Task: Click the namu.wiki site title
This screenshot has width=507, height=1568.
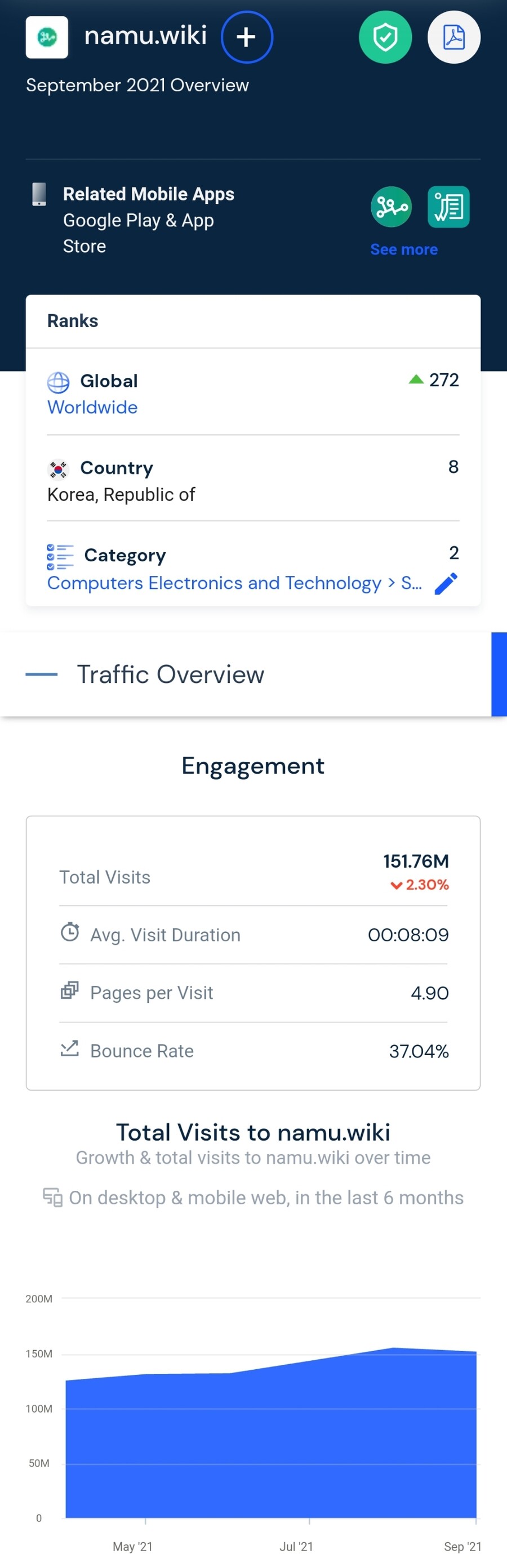Action: tap(146, 35)
